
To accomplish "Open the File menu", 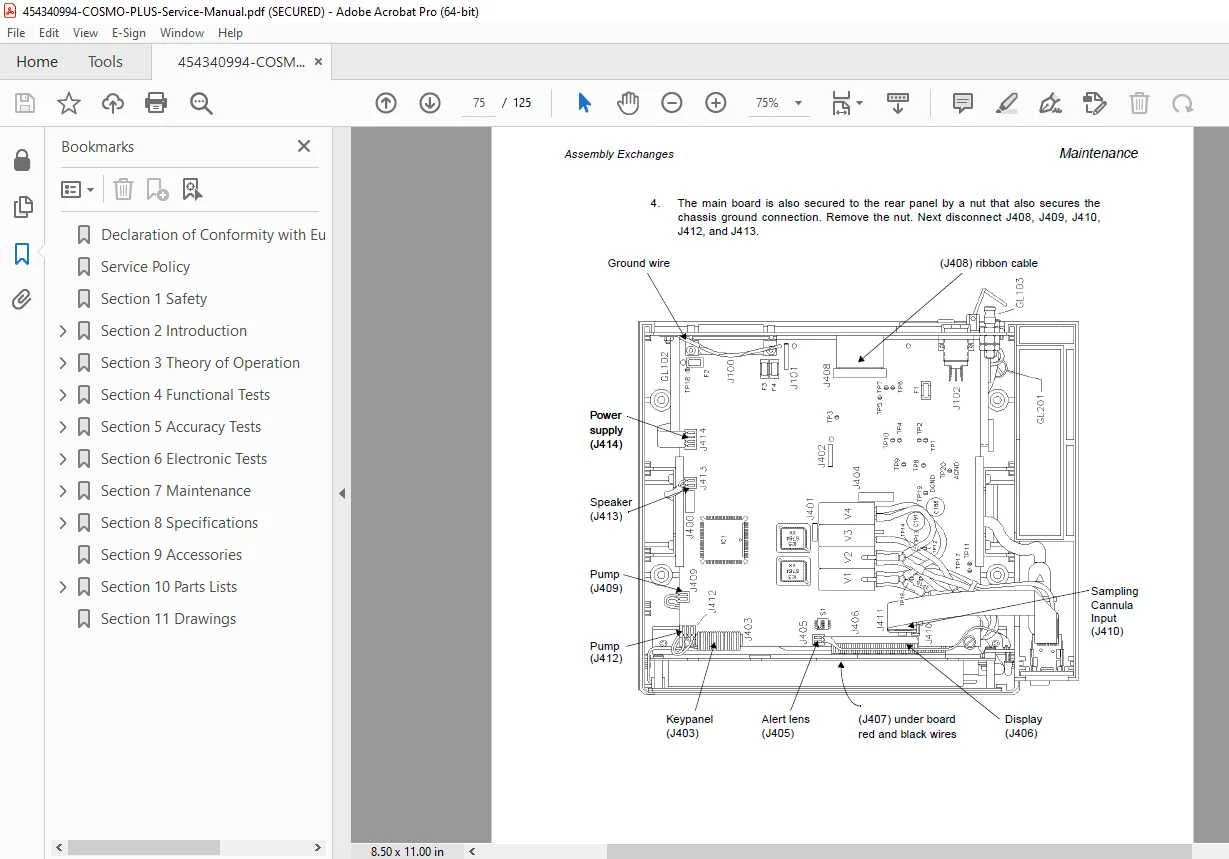I will 16,33.
